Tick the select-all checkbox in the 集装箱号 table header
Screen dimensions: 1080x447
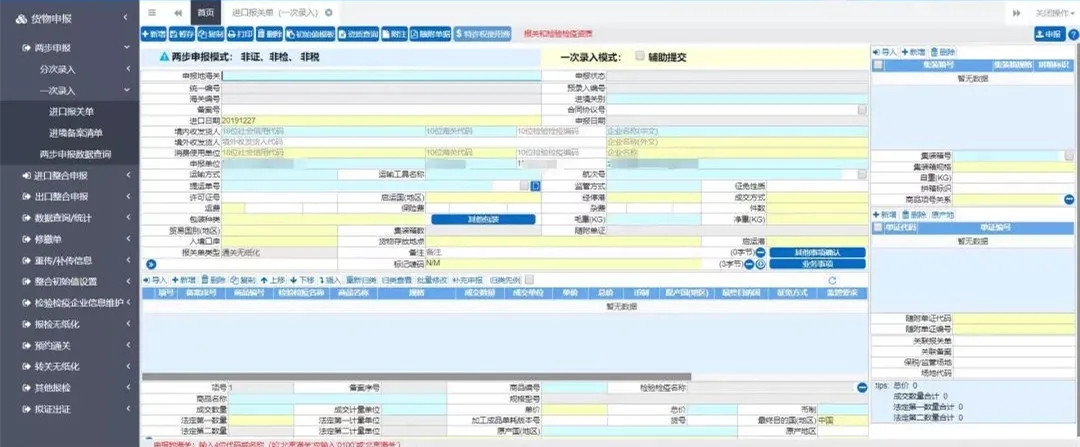click(x=877, y=65)
